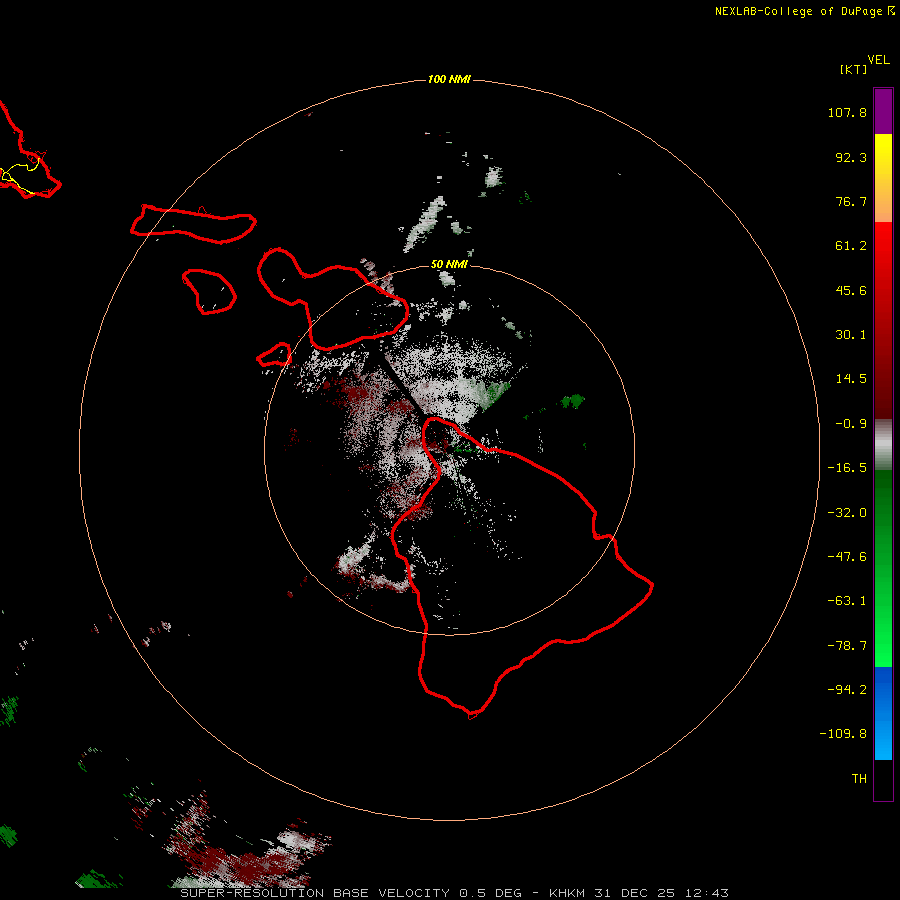Click the -109.8 velocity scale value
This screenshot has width=900, height=900.
tap(843, 734)
